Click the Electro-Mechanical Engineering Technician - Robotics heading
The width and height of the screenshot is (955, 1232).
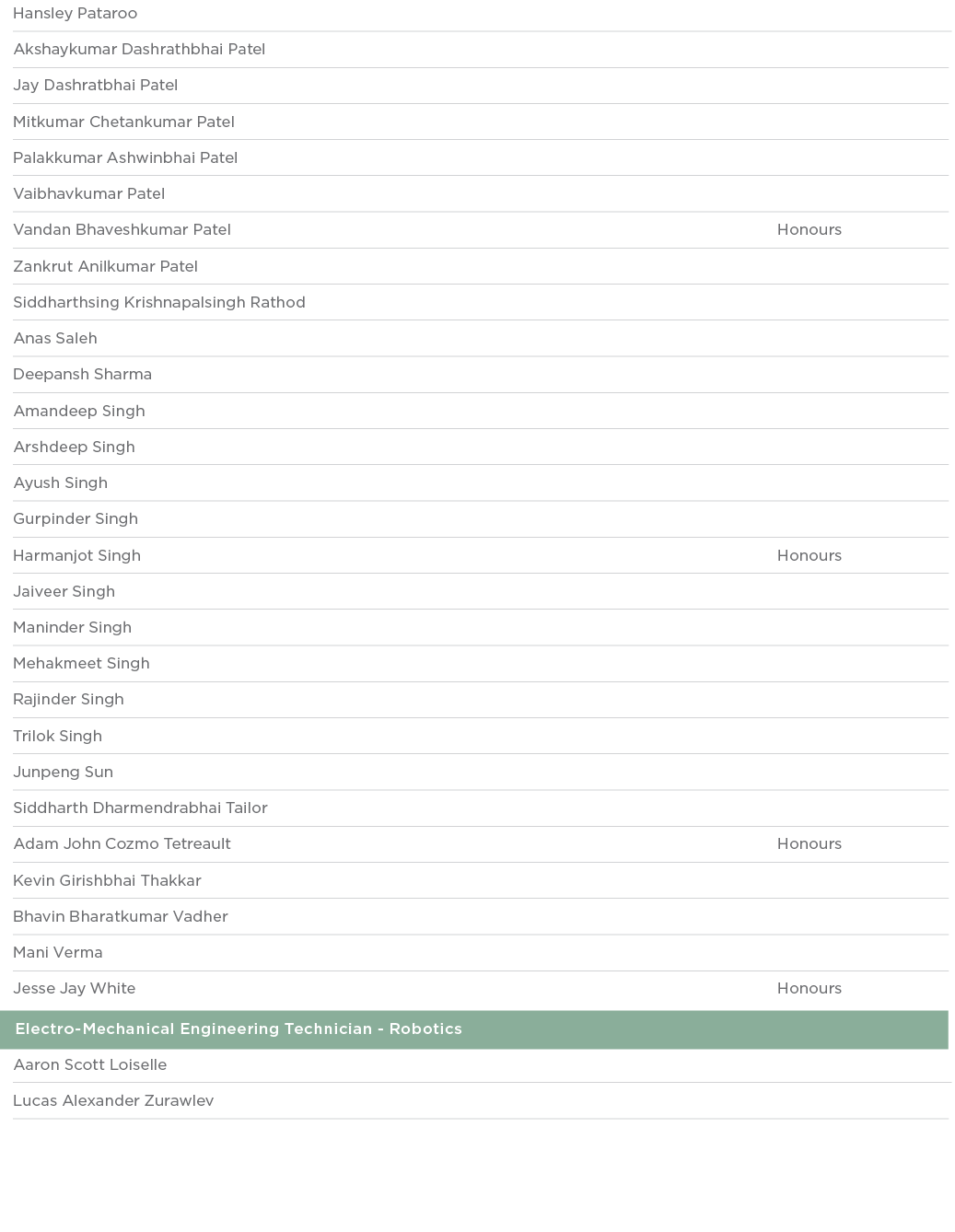[x=239, y=1029]
